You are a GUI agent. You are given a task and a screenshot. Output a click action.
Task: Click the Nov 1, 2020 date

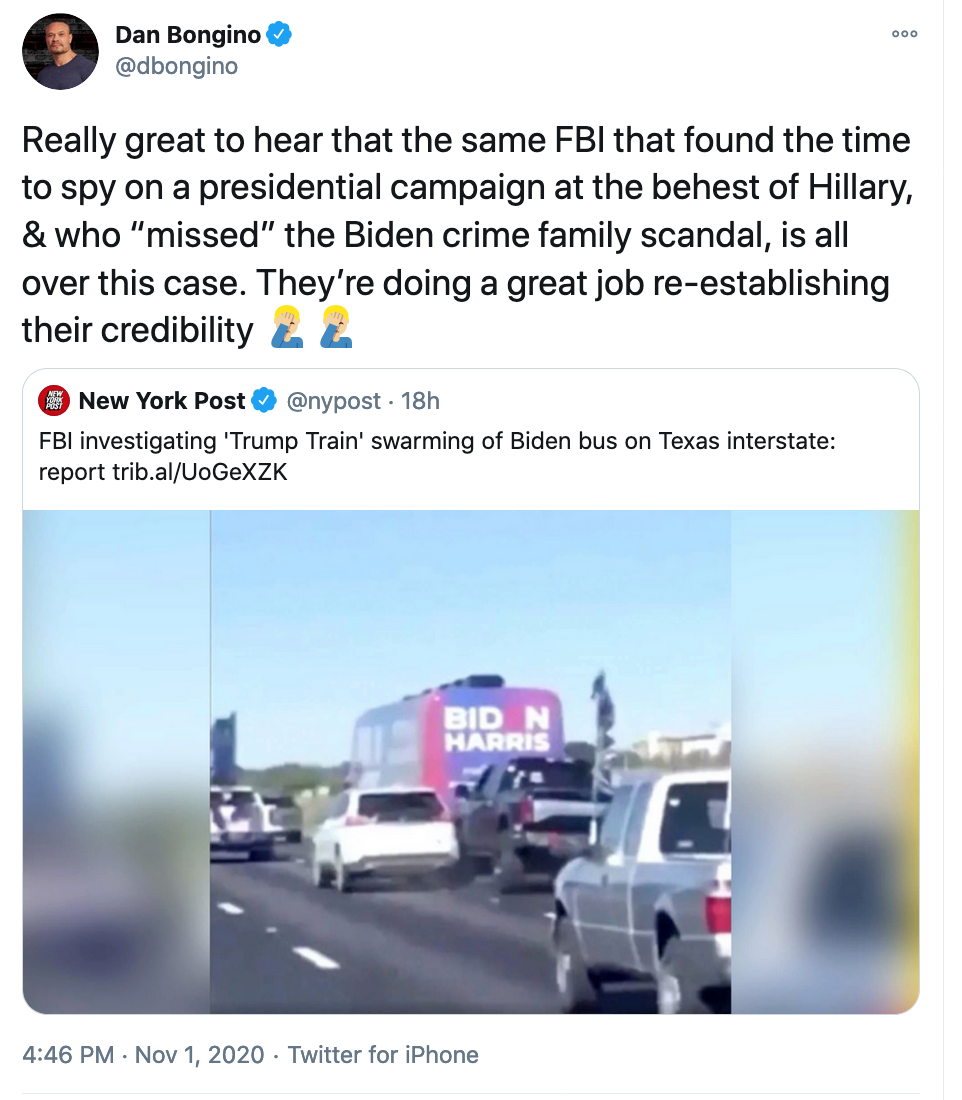point(199,1054)
